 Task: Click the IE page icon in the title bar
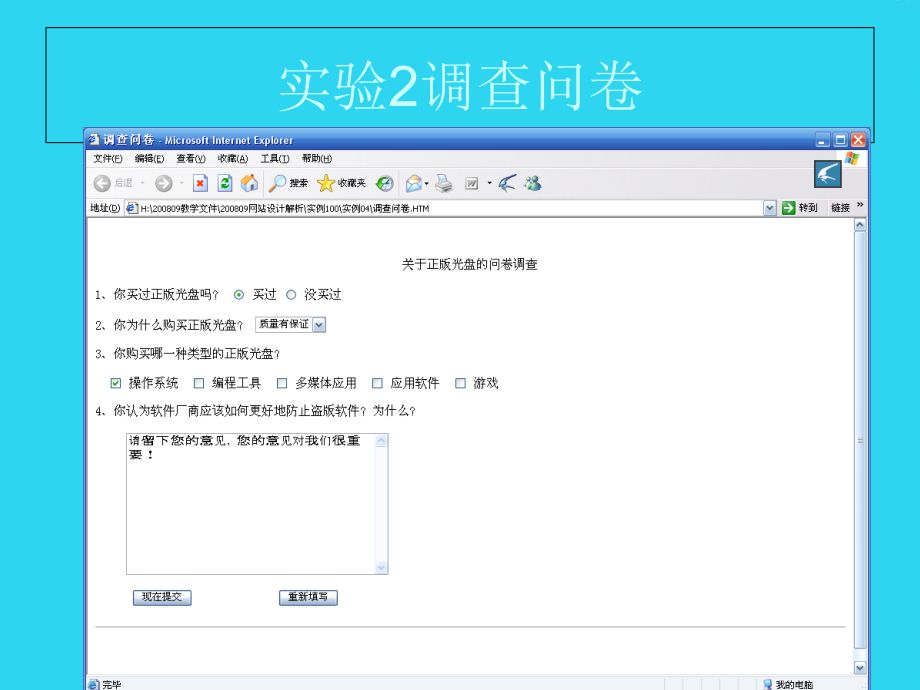click(x=93, y=140)
